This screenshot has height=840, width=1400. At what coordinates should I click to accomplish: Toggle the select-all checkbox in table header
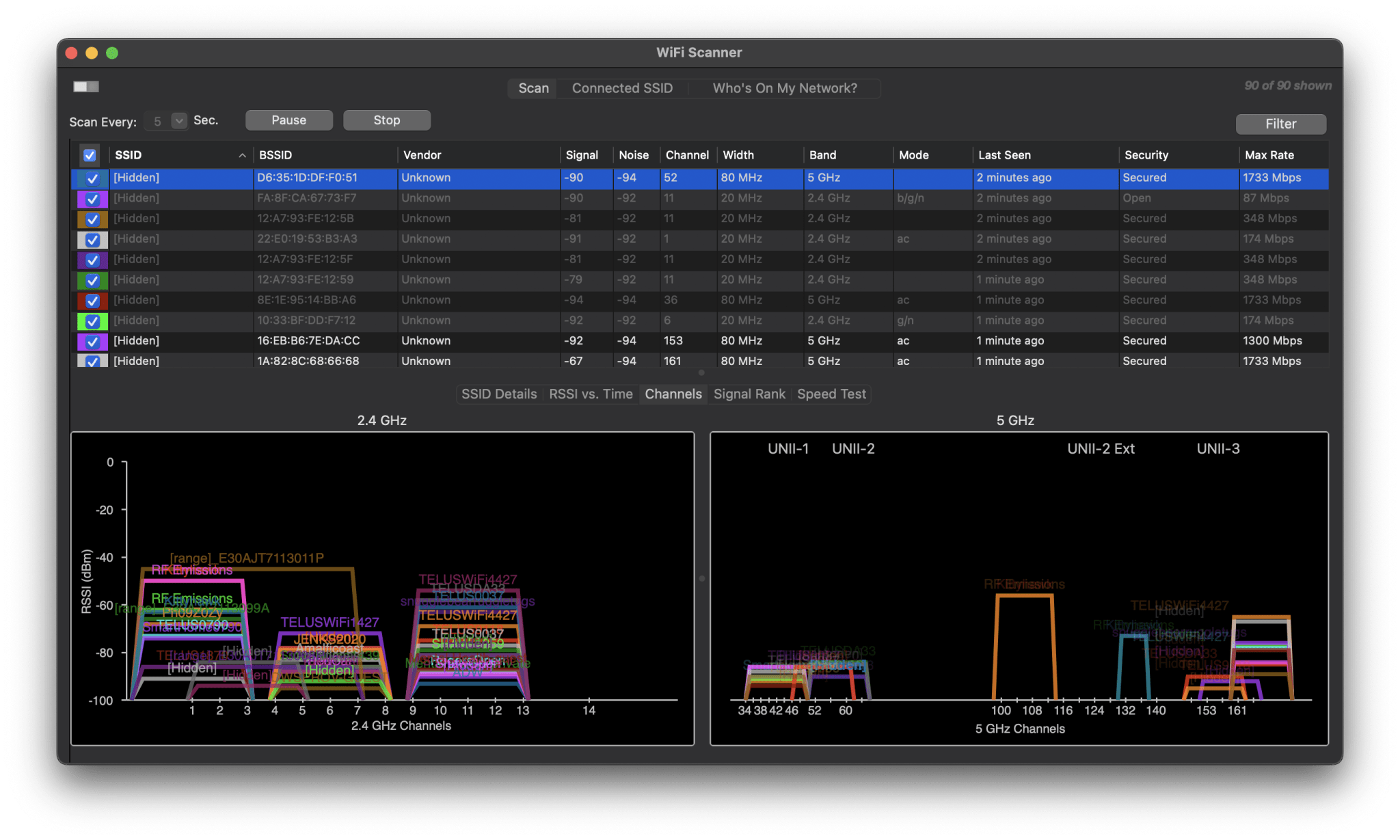coord(90,155)
